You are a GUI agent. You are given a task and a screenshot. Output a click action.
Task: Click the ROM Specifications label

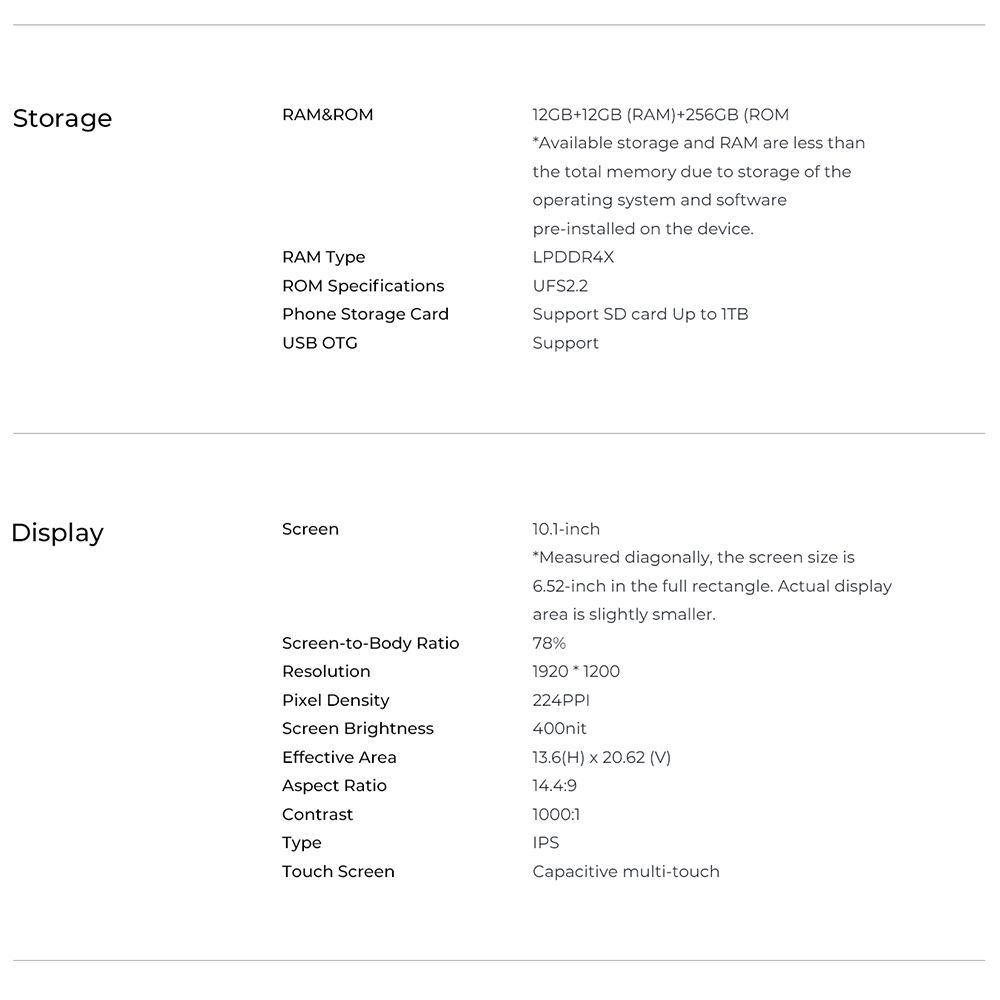point(363,286)
